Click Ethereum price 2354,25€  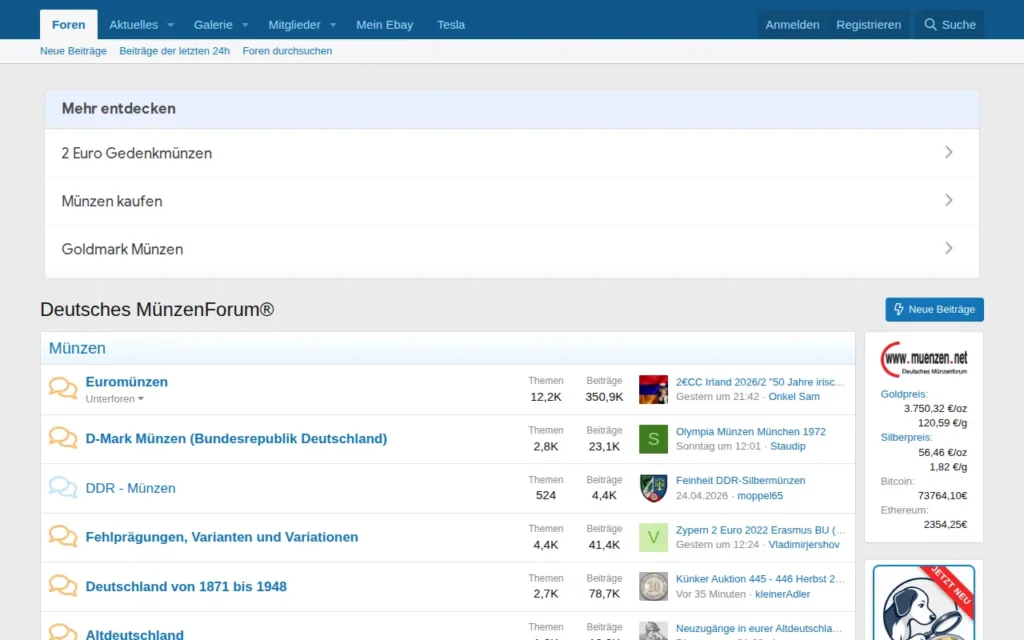click(945, 524)
